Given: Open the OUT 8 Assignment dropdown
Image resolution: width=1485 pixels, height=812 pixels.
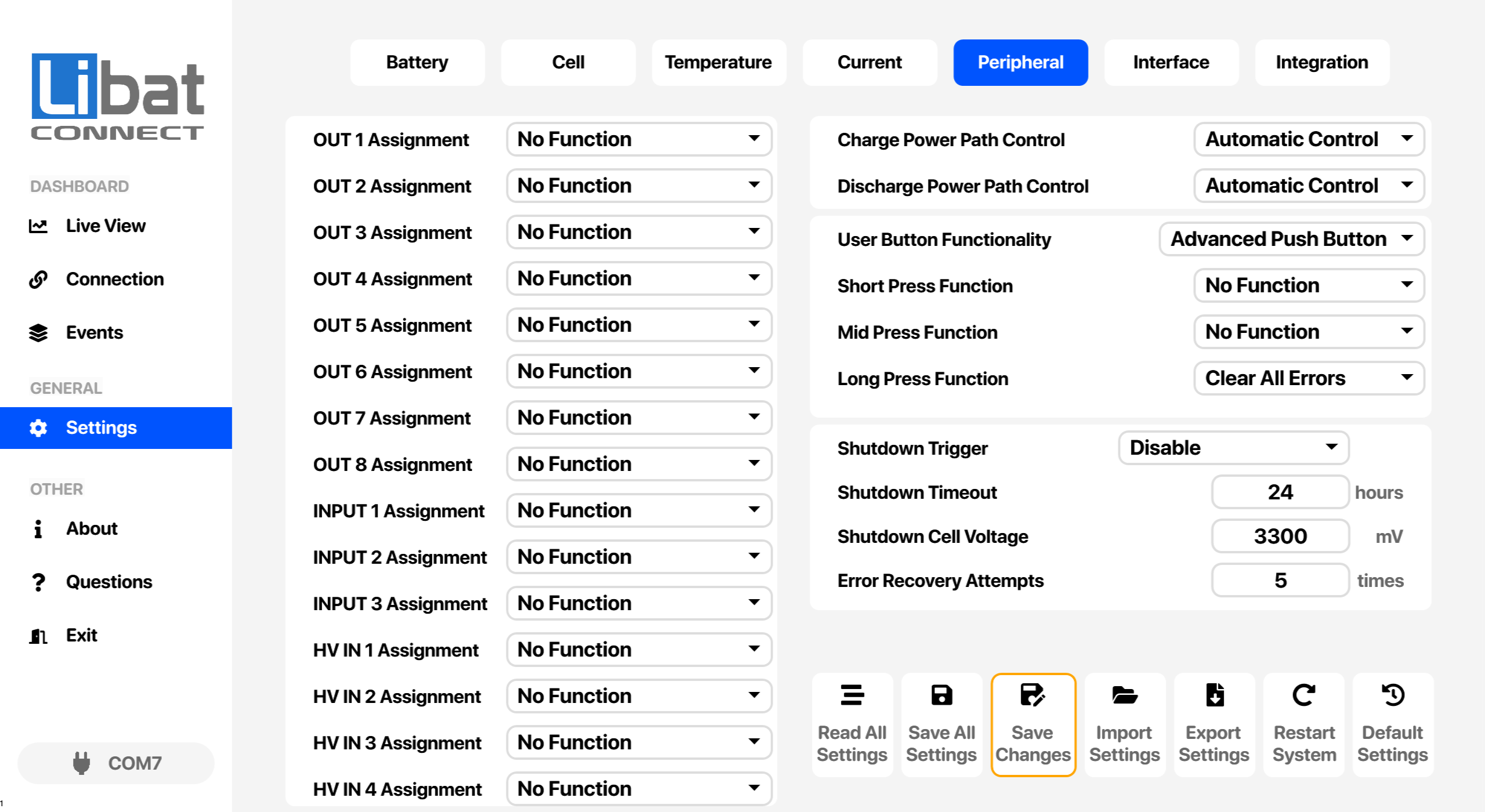Looking at the screenshot, I should coord(639,464).
